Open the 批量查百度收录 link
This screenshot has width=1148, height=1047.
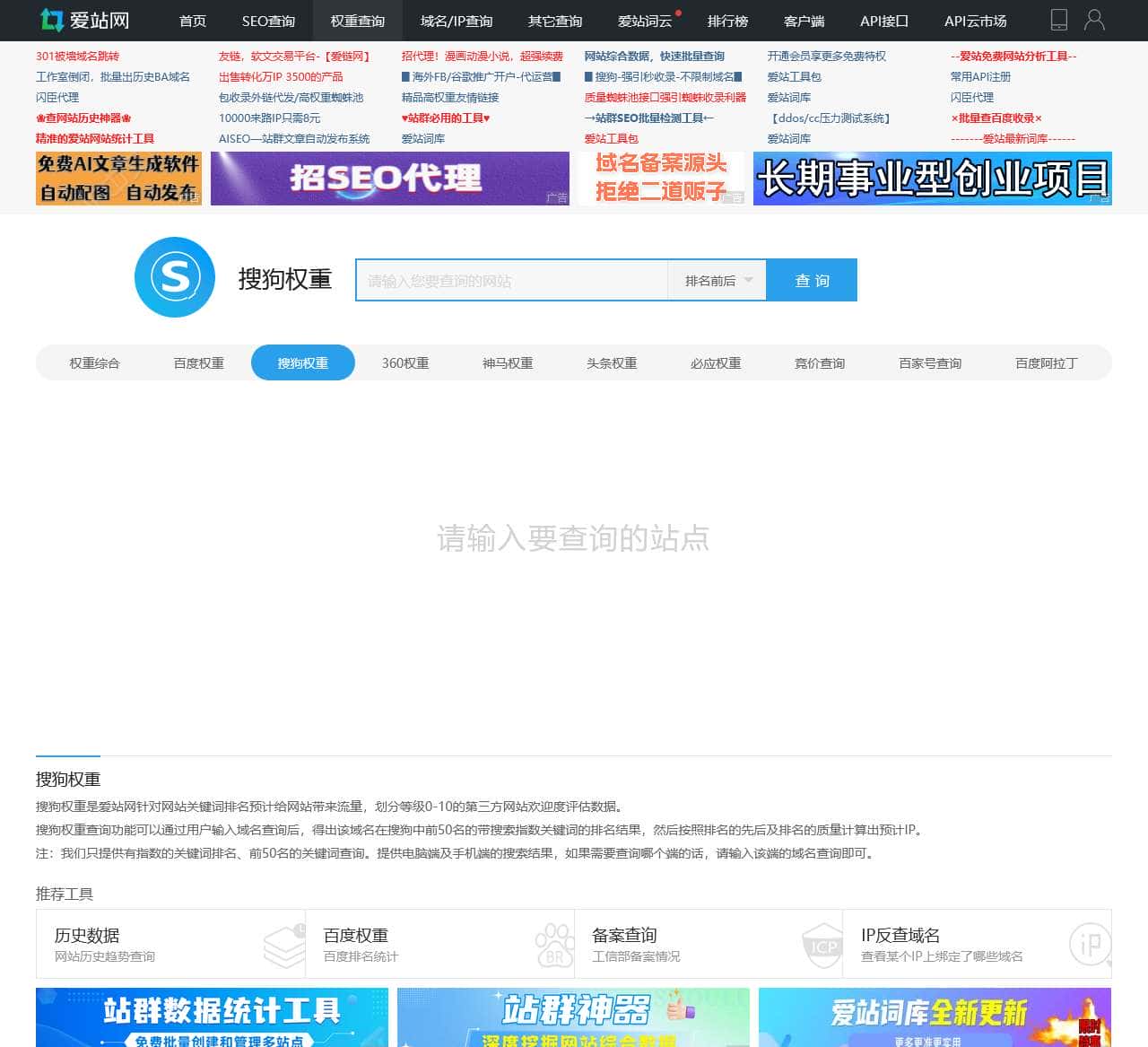[996, 118]
